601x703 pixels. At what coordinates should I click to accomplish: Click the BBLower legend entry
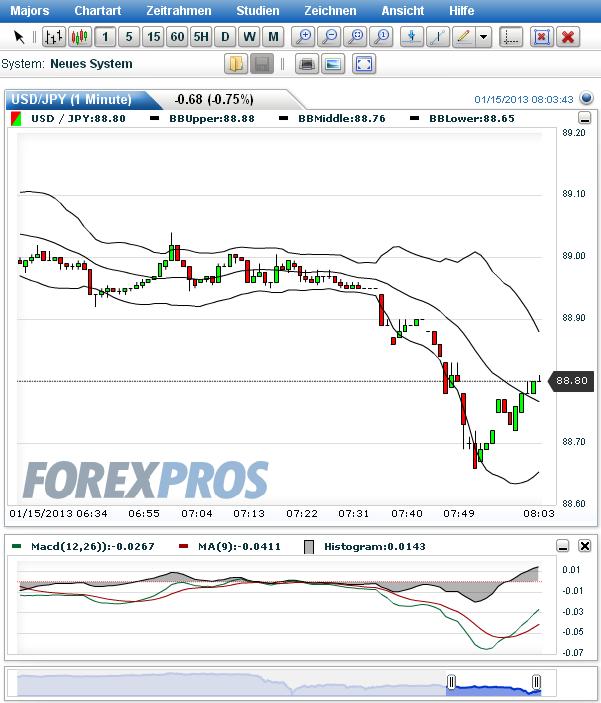pos(462,119)
